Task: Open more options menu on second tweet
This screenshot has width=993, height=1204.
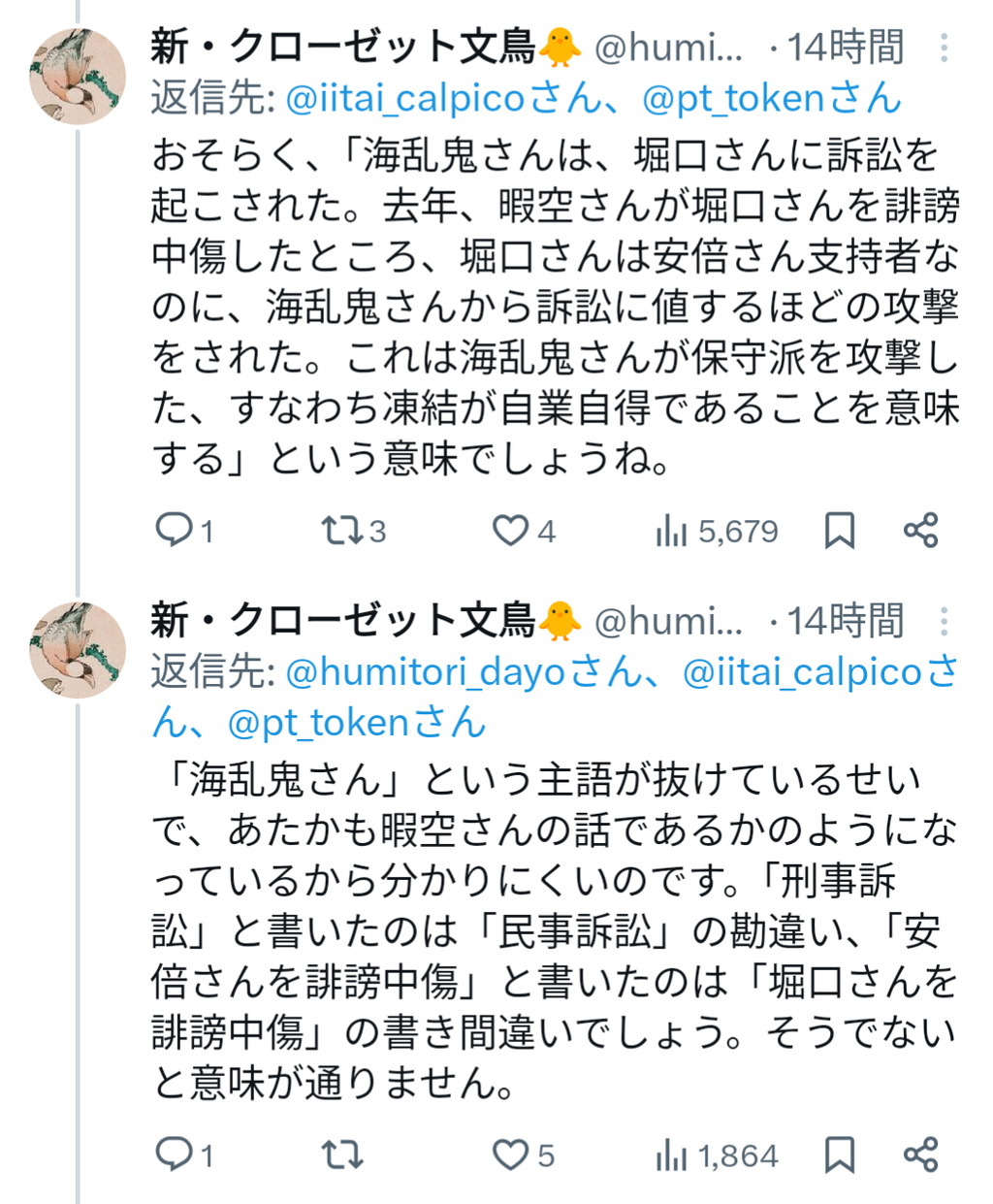Action: 944,621
